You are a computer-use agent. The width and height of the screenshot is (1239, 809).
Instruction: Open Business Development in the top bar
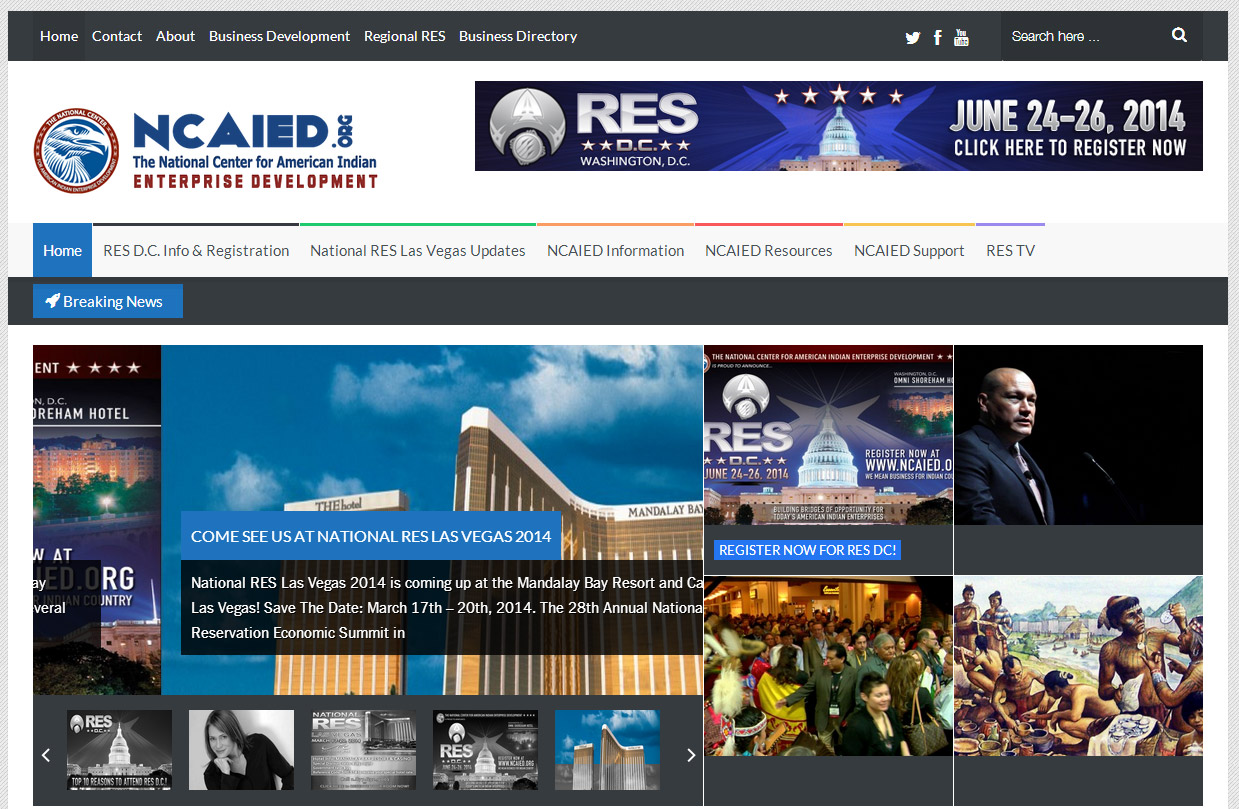[x=279, y=36]
